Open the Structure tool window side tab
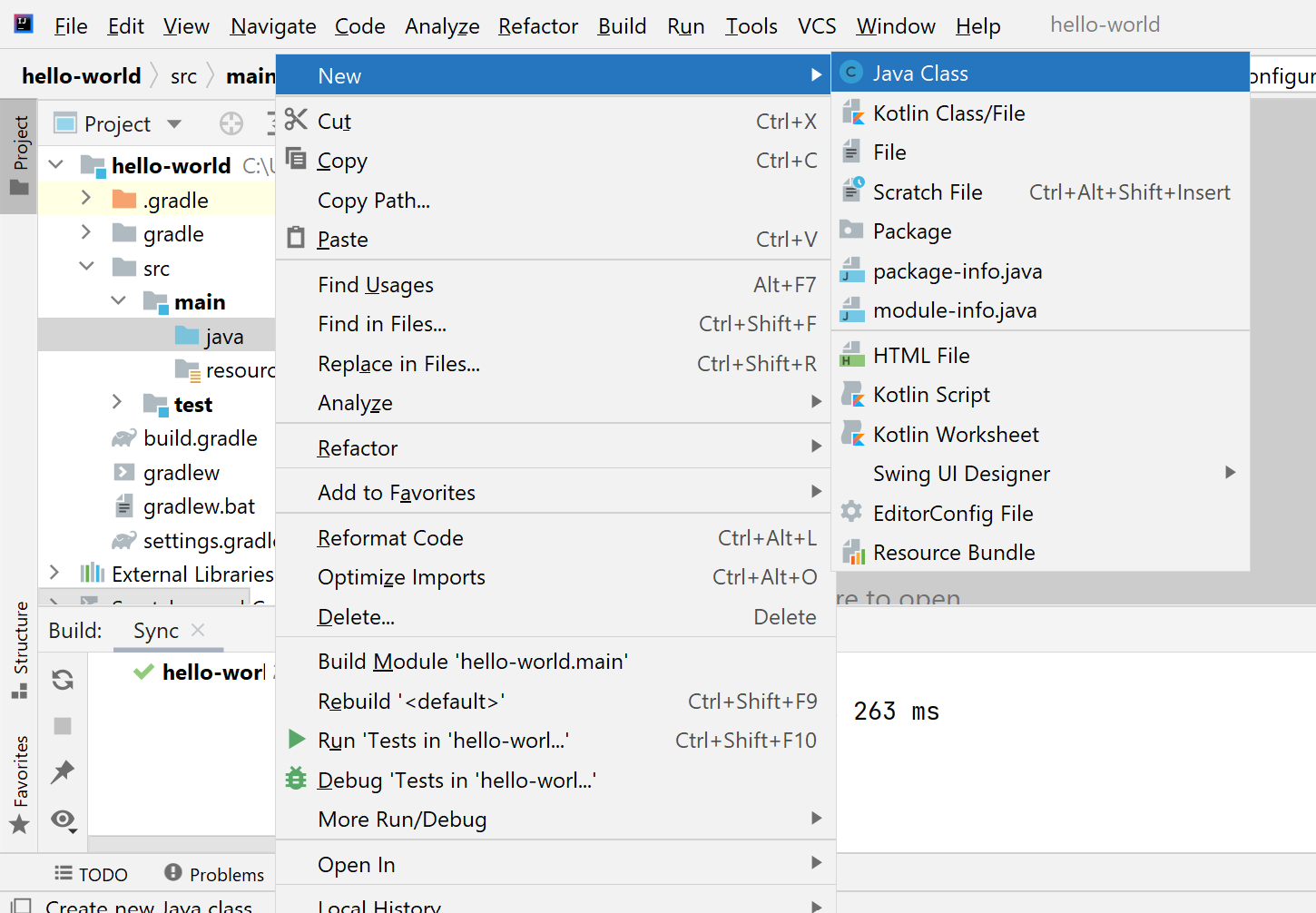 tap(19, 649)
